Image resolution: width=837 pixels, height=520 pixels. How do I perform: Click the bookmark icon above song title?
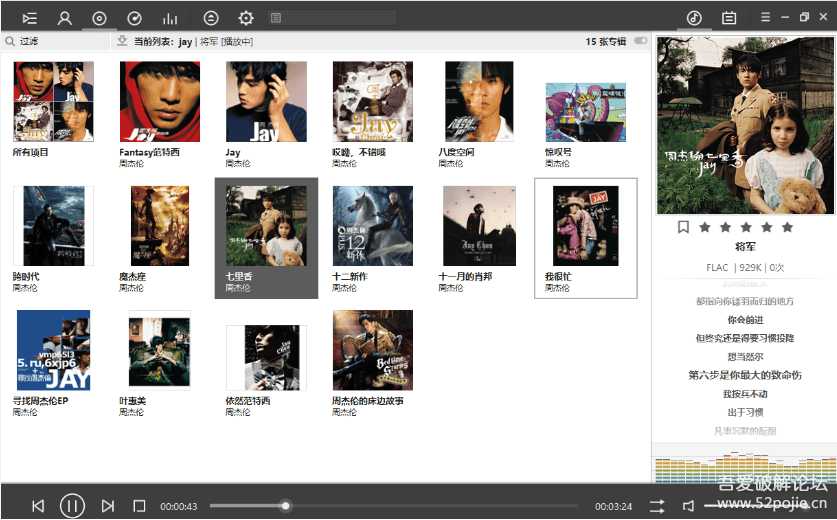[x=683, y=227]
